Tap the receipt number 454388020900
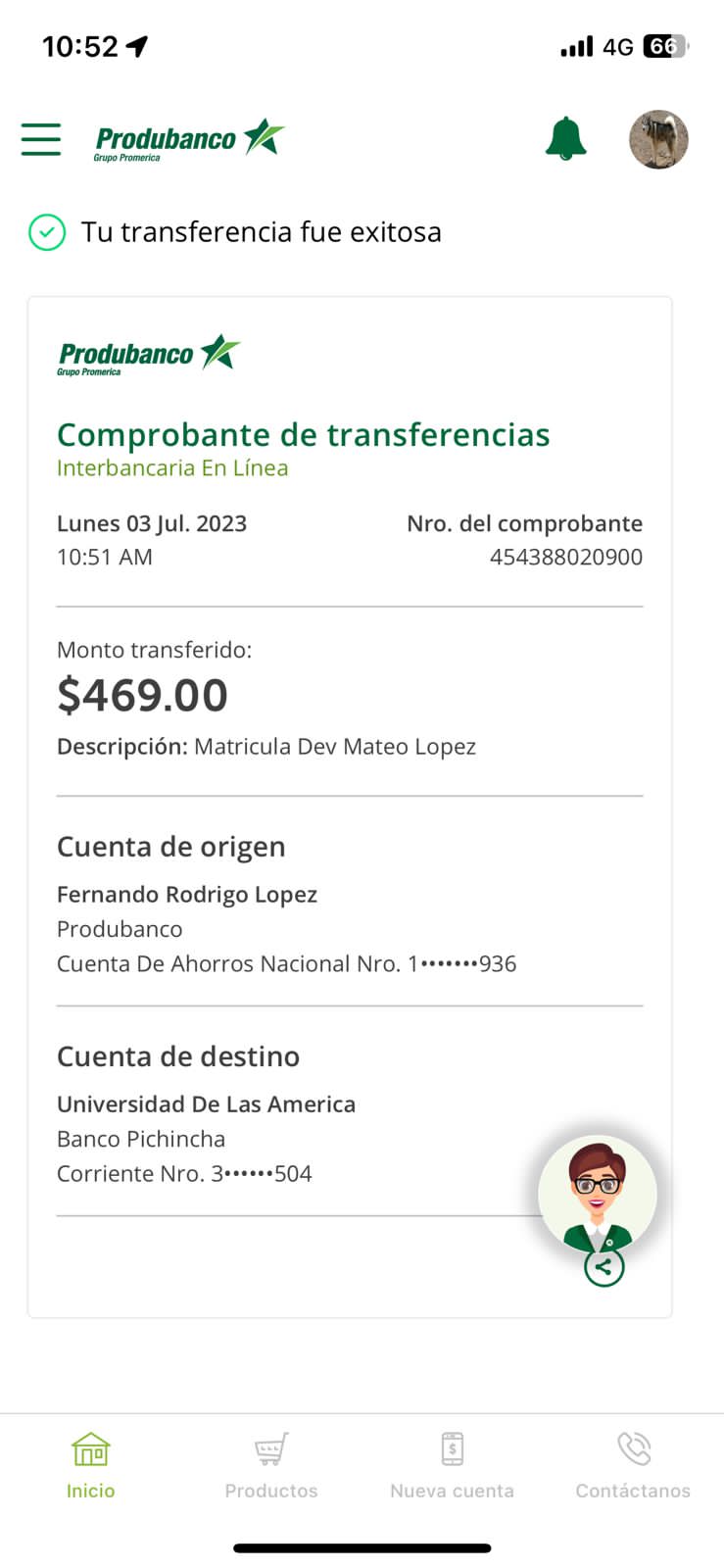 [565, 557]
